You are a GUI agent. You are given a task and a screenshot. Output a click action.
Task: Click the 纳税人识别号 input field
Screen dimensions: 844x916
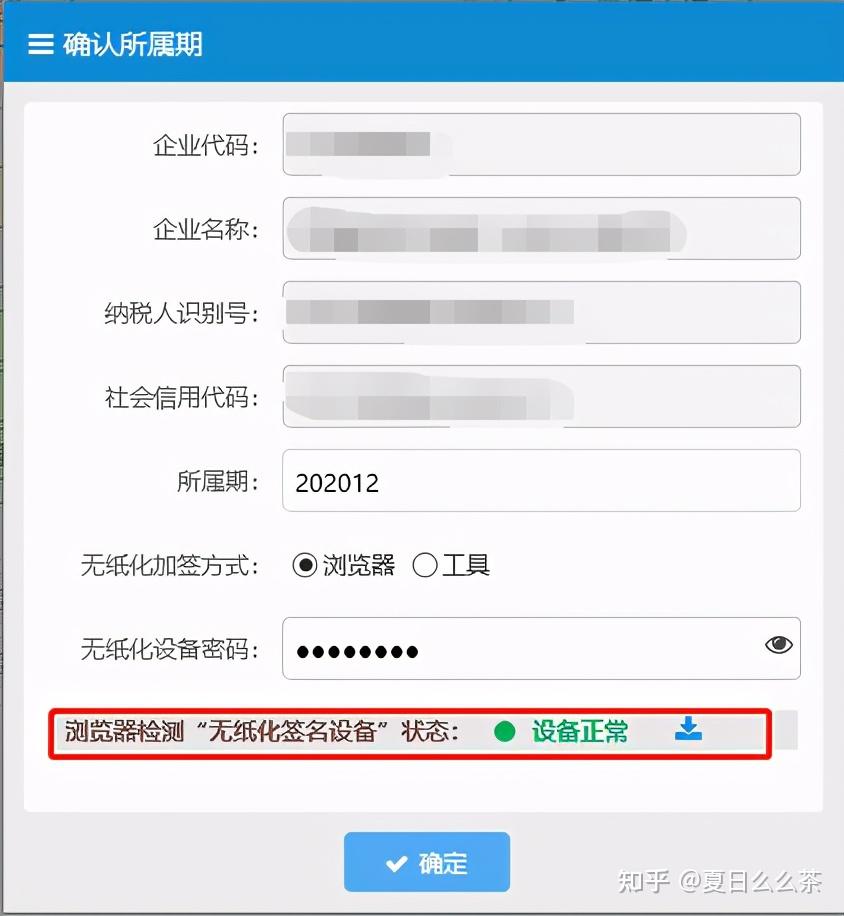click(x=541, y=313)
